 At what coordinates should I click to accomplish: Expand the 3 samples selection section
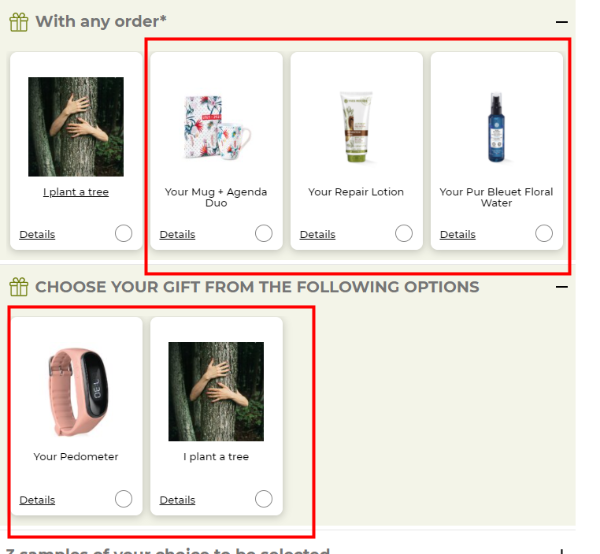coord(562,549)
